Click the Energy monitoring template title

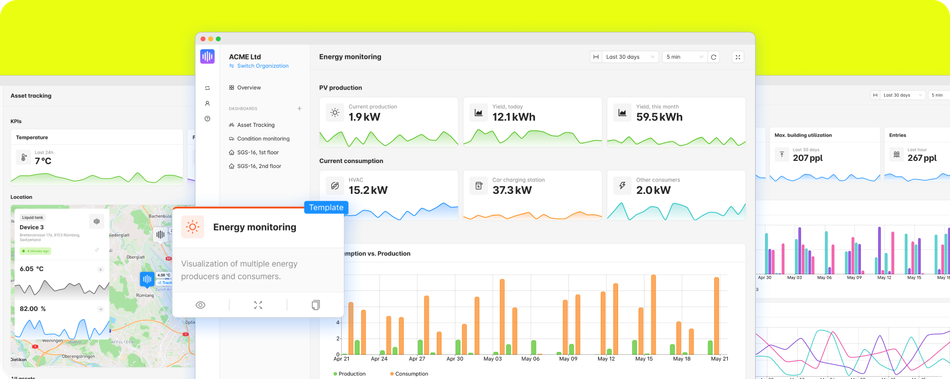point(254,227)
